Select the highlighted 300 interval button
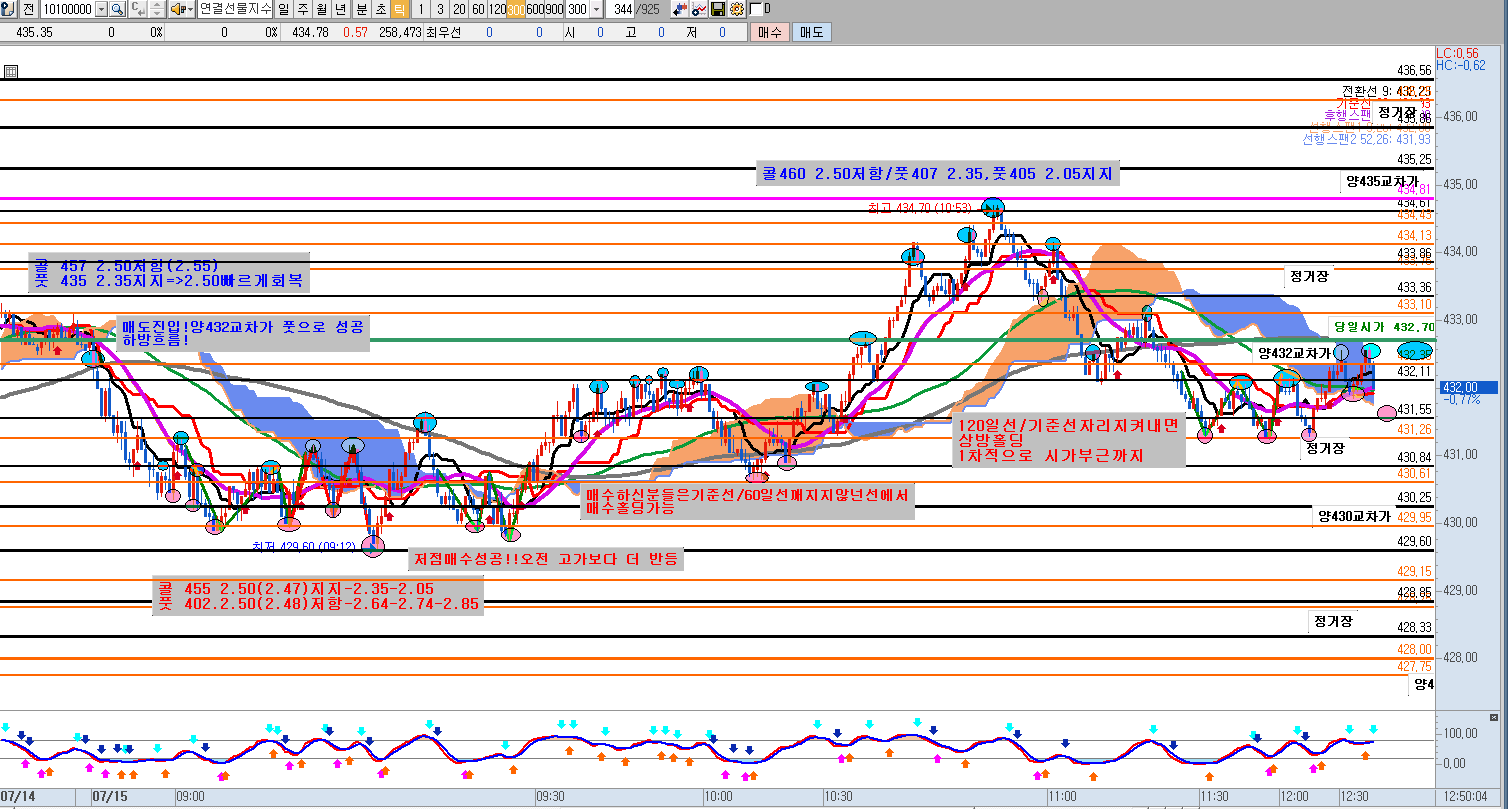1508x809 pixels. click(516, 9)
